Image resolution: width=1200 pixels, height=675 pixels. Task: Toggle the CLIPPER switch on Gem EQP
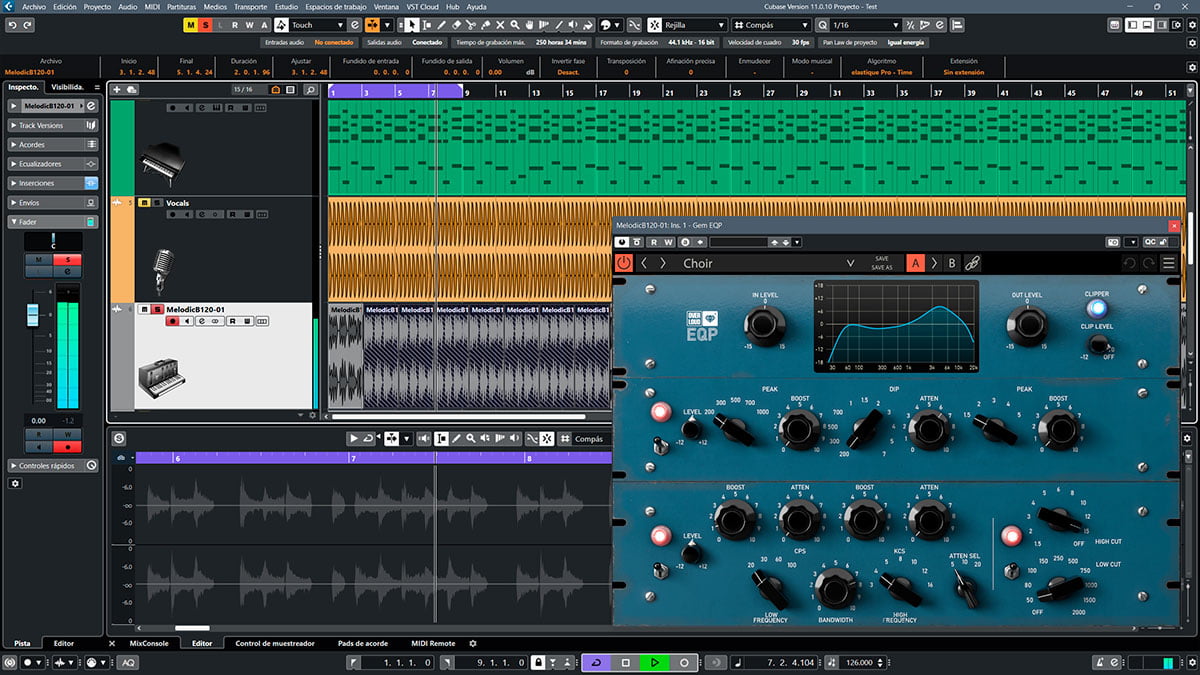pos(1097,308)
